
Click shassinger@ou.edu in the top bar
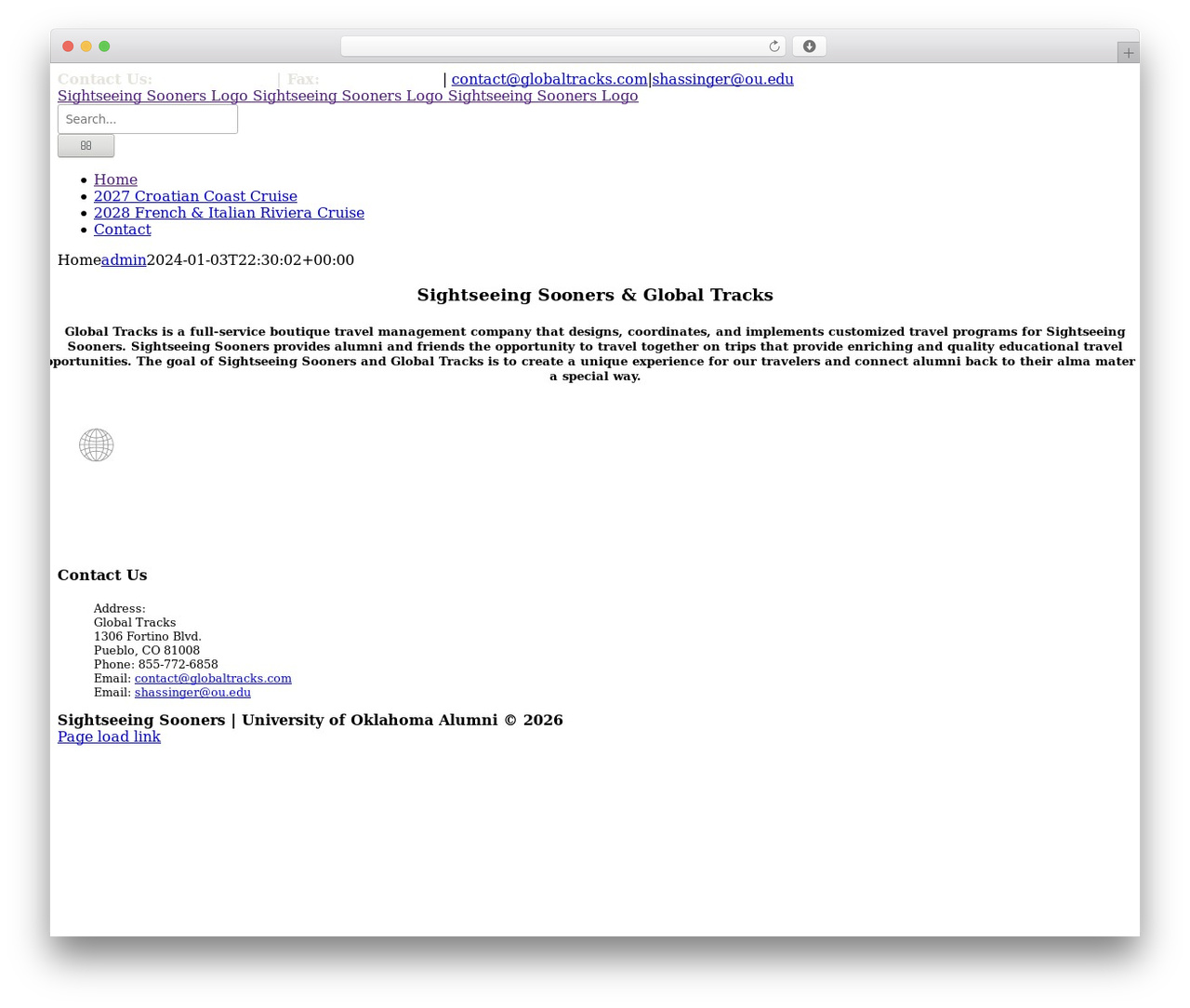click(x=722, y=79)
